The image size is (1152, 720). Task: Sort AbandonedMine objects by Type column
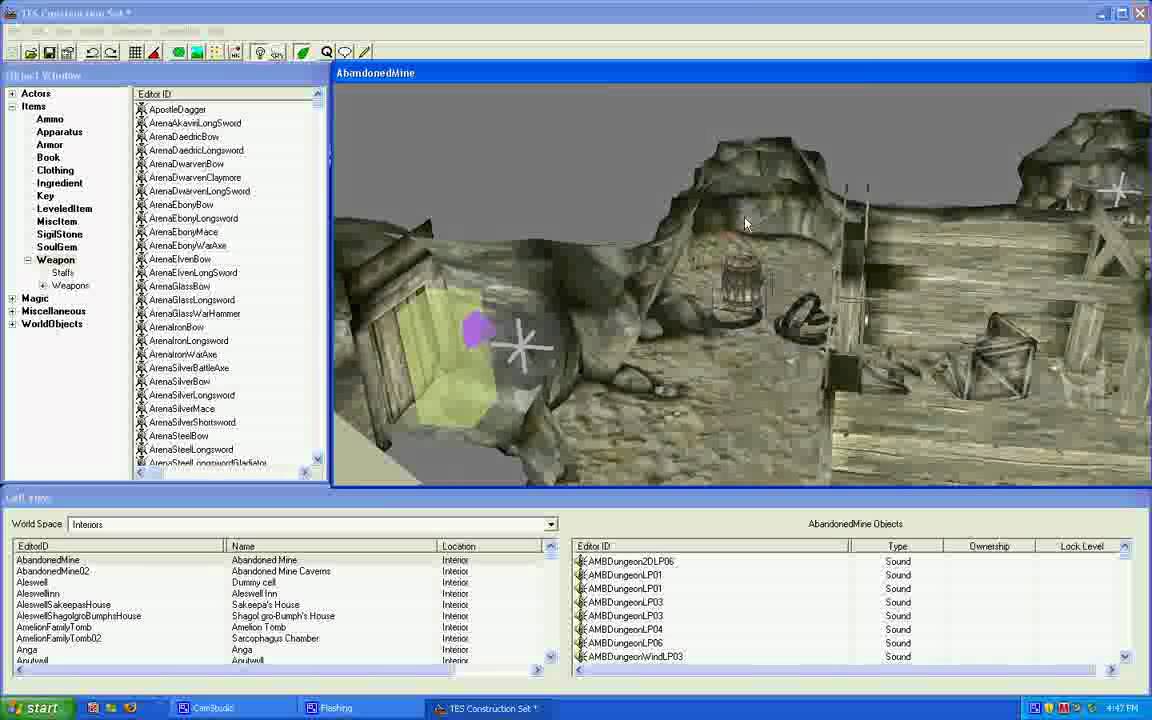[x=897, y=546]
